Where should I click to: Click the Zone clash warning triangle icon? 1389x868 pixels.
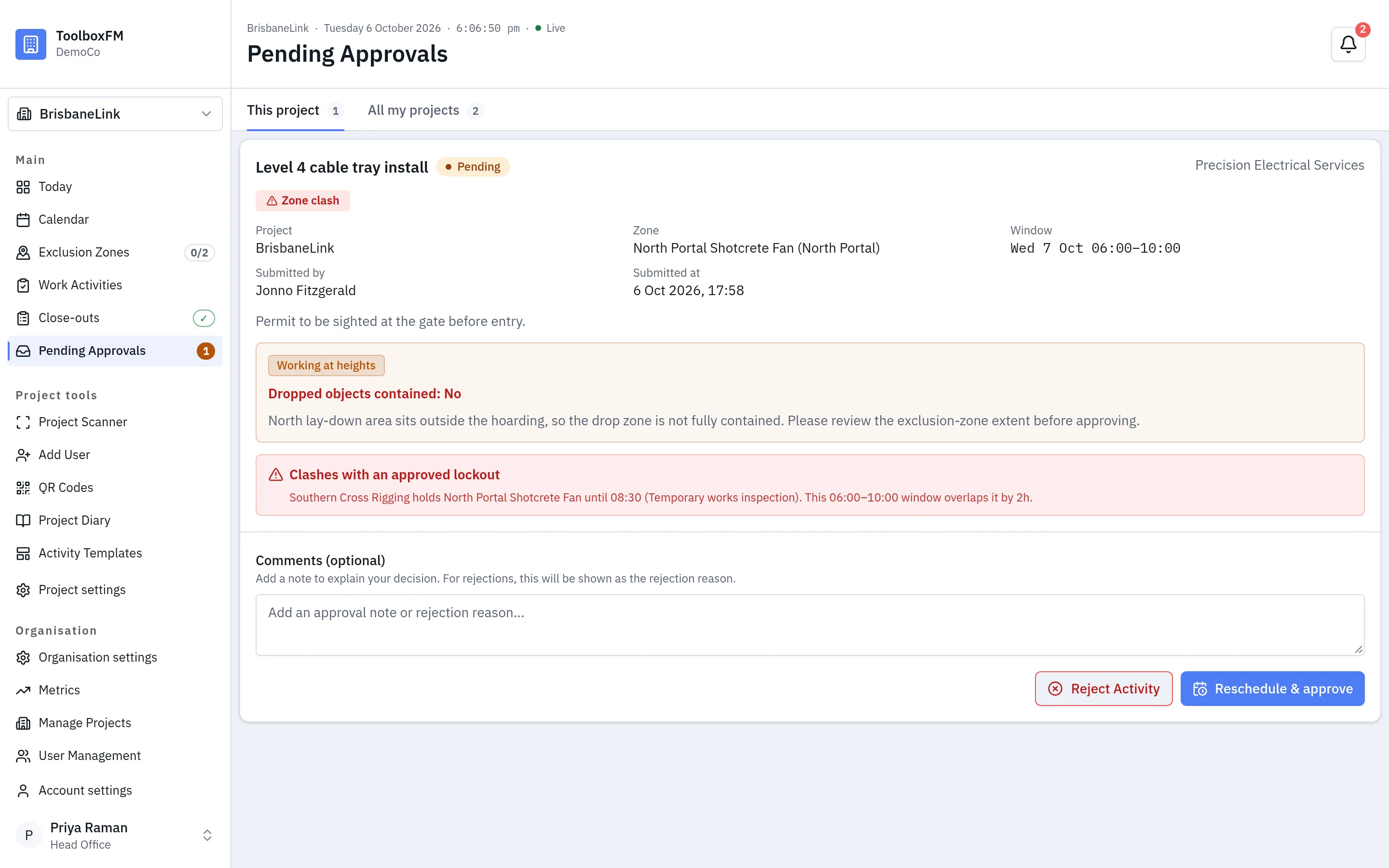272,201
